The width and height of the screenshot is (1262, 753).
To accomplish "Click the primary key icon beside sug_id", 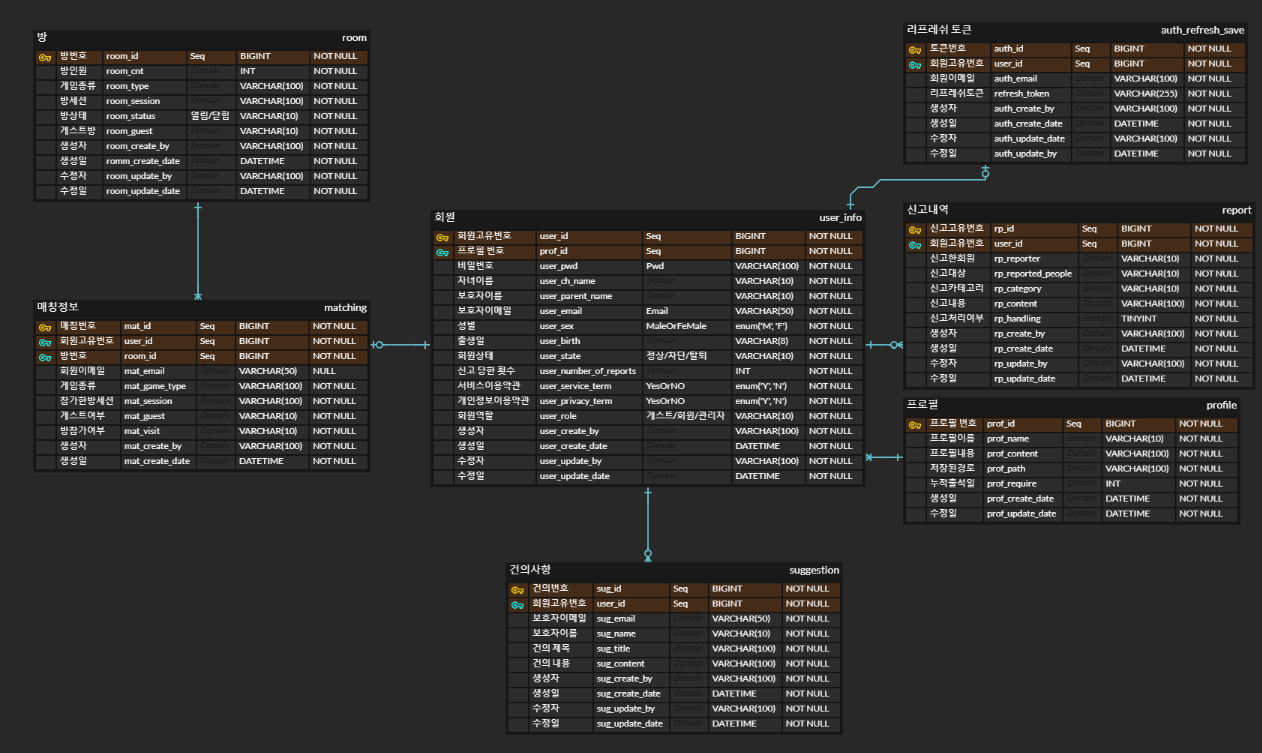I will (x=518, y=589).
